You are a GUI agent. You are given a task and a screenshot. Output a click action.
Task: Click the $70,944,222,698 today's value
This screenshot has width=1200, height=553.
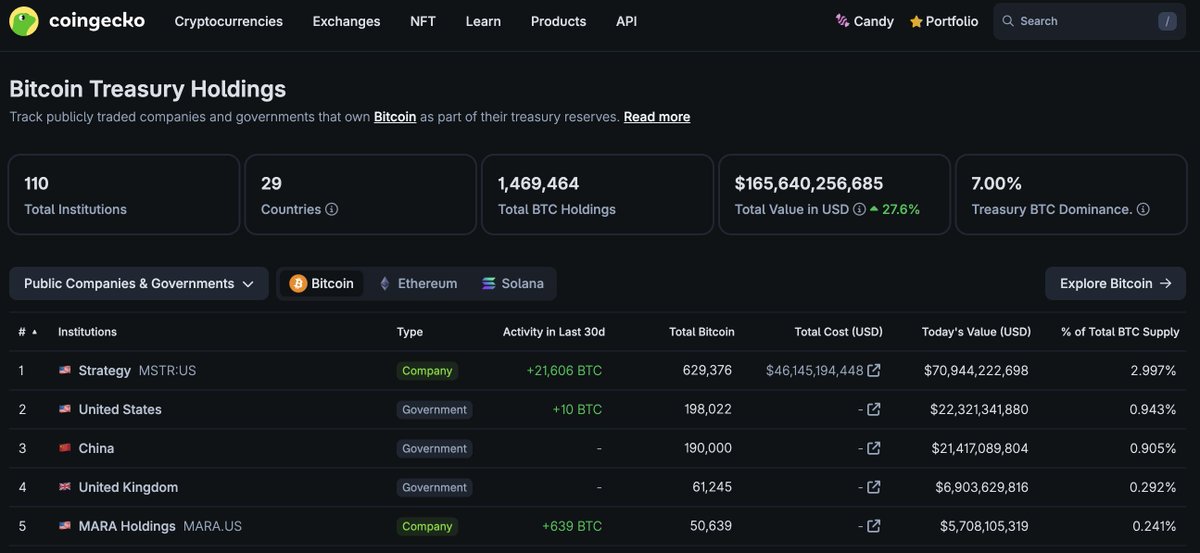[x=976, y=371]
